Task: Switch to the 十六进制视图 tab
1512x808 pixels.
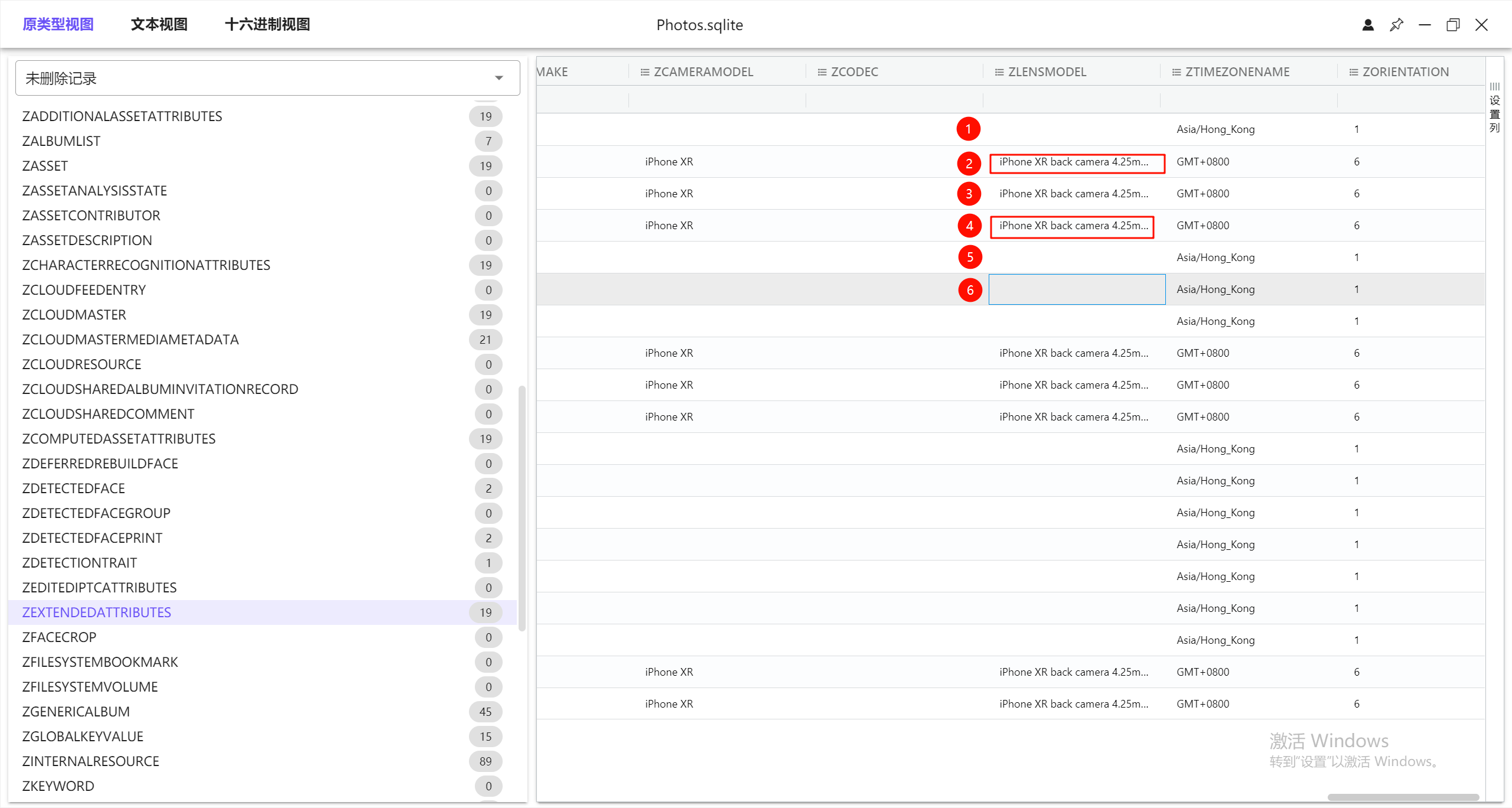Action: [268, 25]
